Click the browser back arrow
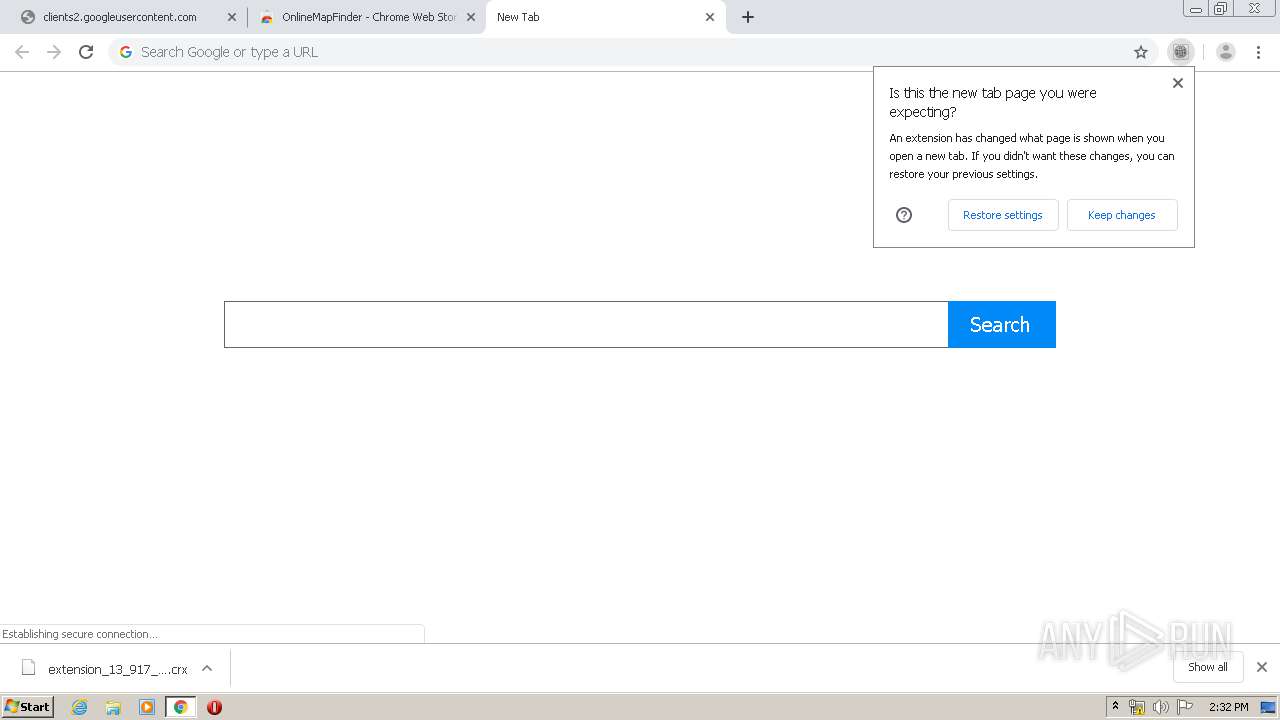The width and height of the screenshot is (1280, 720). click(x=22, y=52)
